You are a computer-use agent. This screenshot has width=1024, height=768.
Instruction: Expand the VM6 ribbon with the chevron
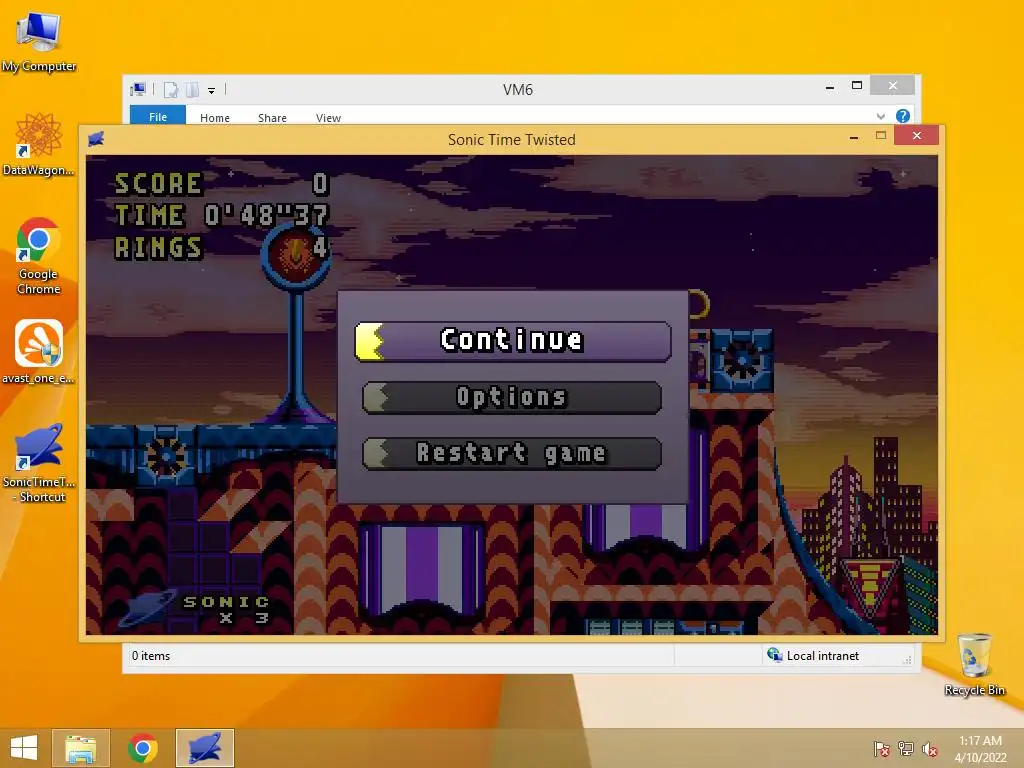880,116
